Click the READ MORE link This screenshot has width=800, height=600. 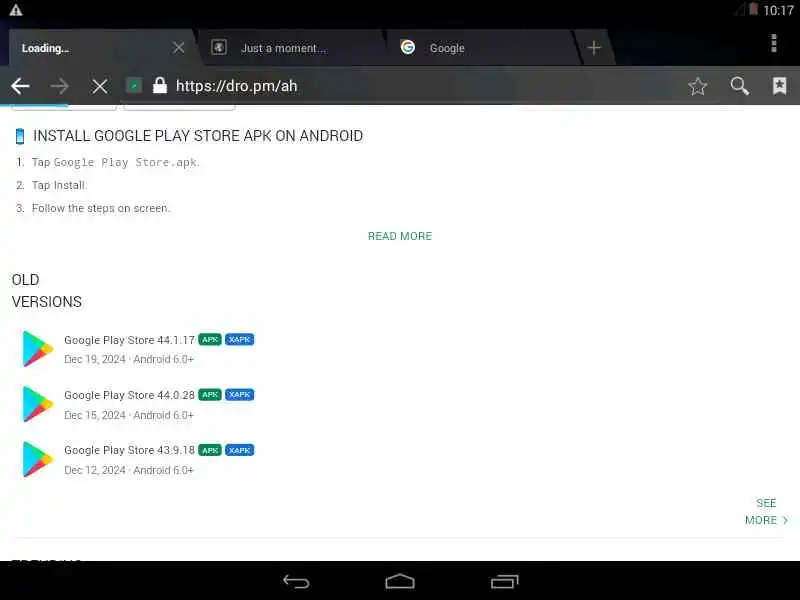pyautogui.click(x=400, y=236)
